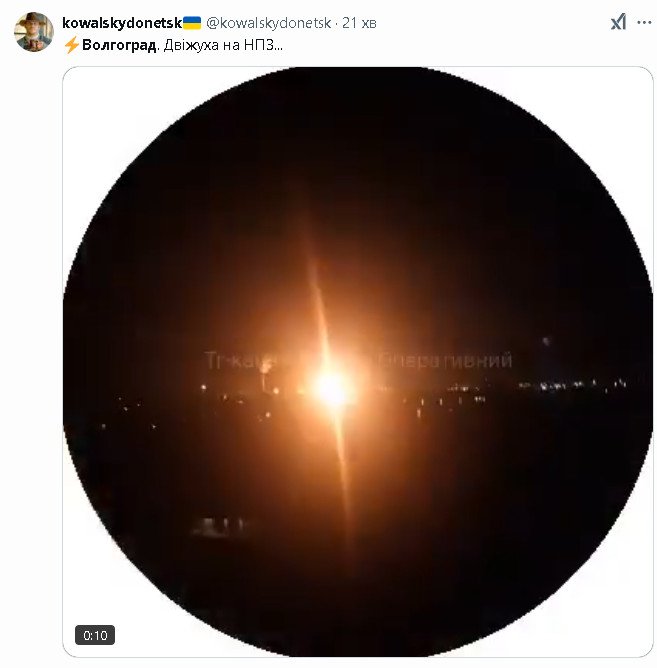Click the bold word 'Волгоград'
657x668 pixels.
click(119, 46)
